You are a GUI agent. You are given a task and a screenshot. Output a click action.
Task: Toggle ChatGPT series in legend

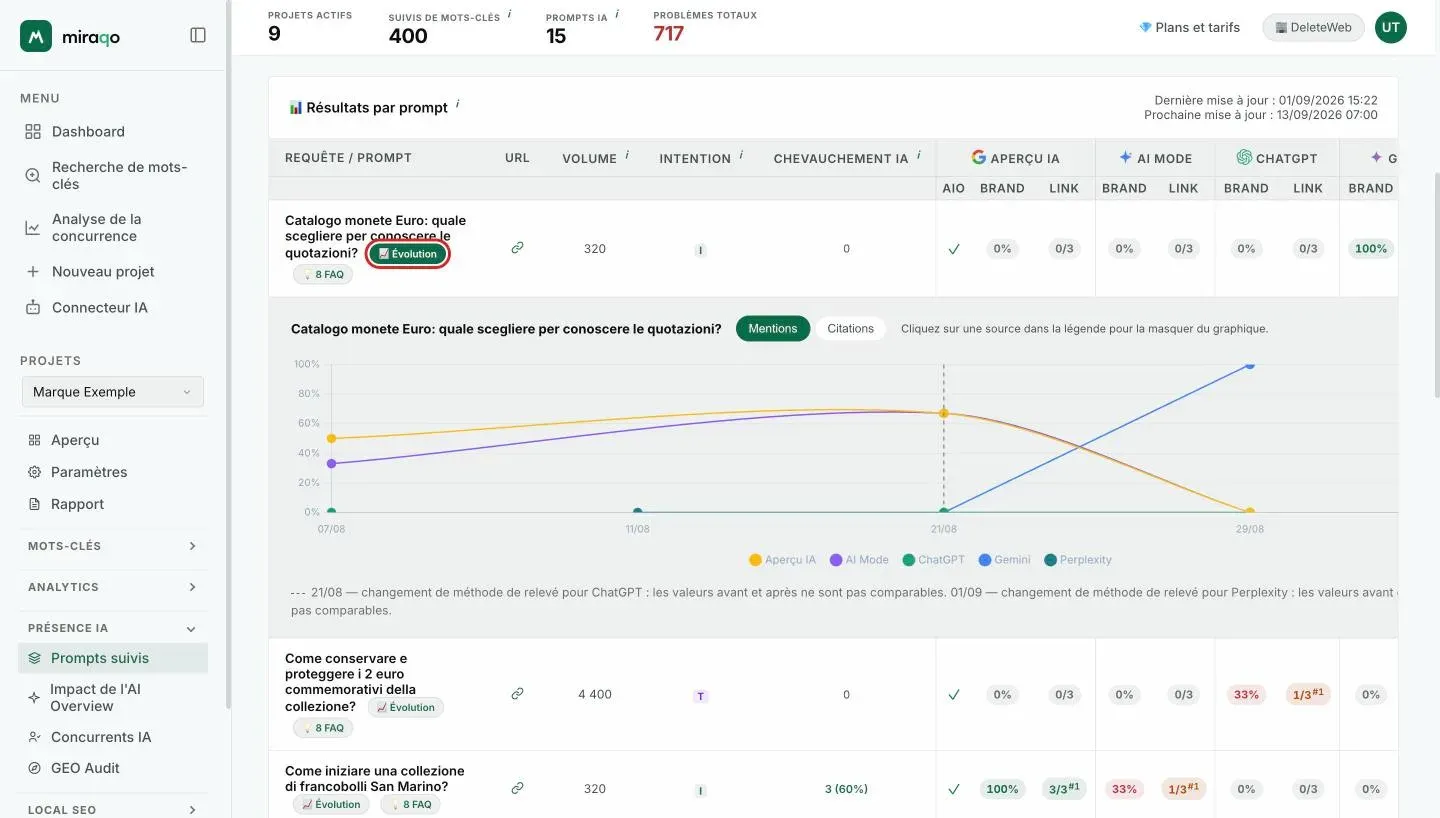[934, 560]
